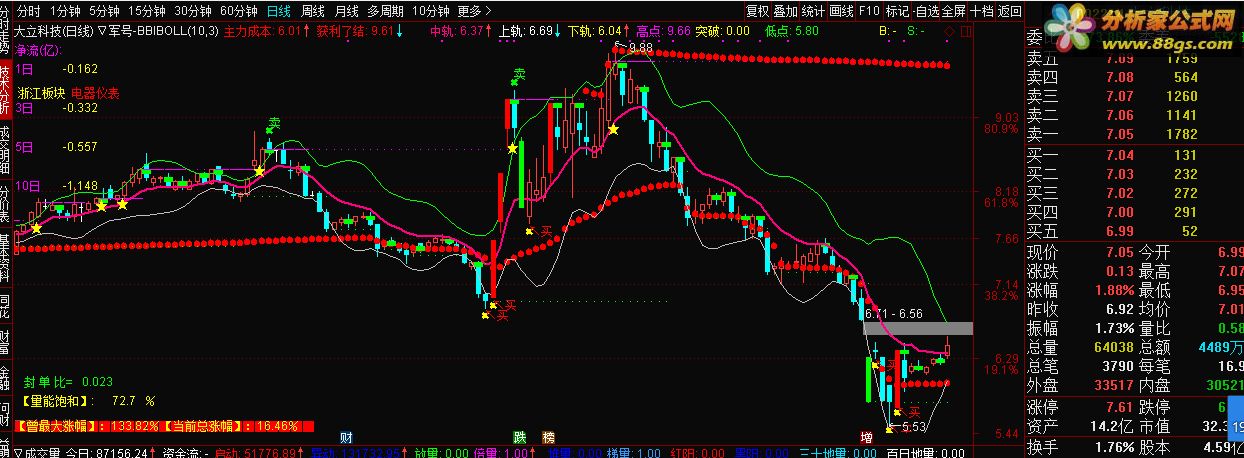Viewport: 1244px width, 458px height.
Task: Click the 榜 event marker on the bottom axis
Action: click(548, 437)
